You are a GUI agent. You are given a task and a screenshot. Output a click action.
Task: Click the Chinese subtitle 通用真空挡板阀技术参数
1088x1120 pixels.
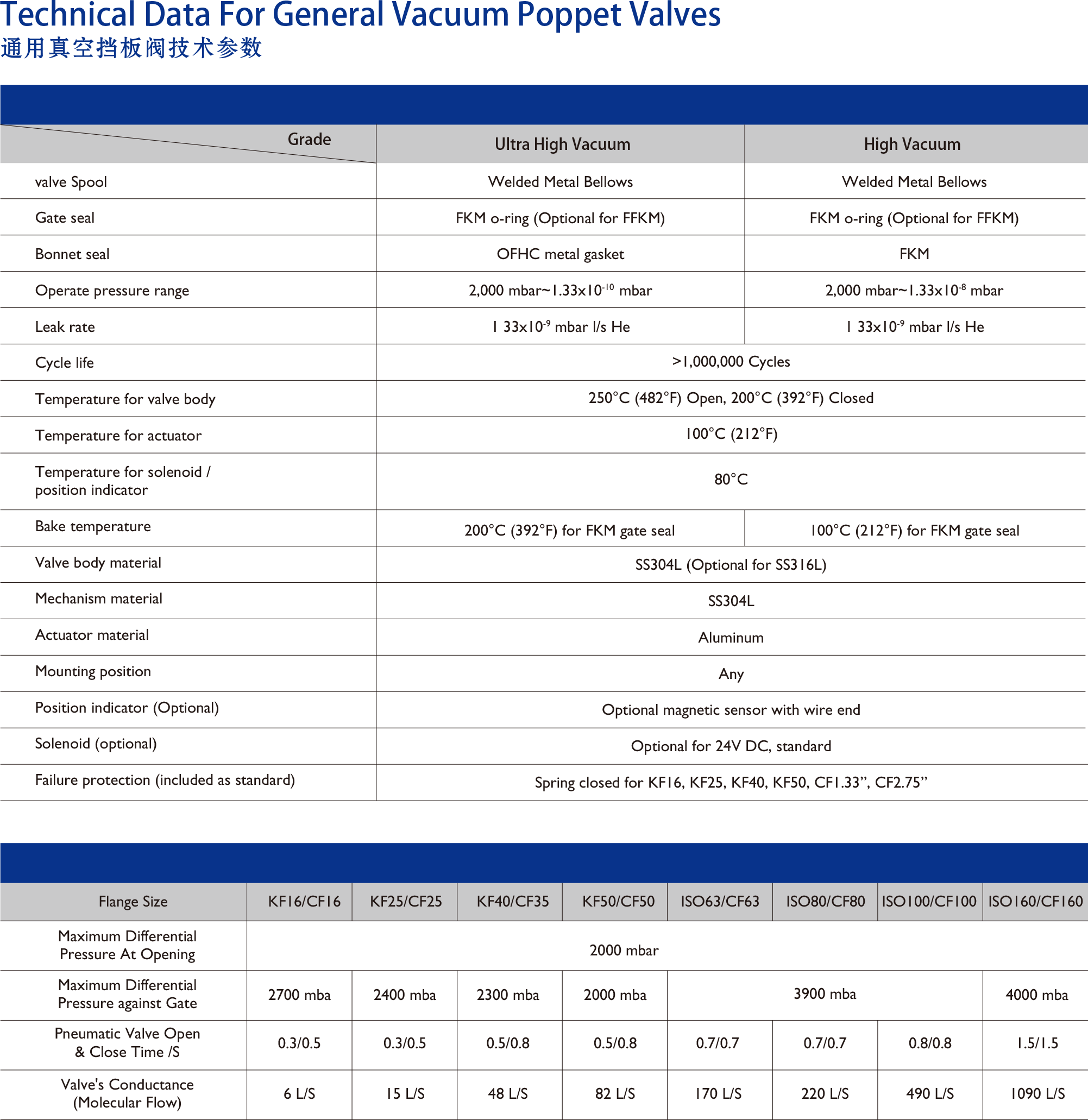pyautogui.click(x=131, y=47)
